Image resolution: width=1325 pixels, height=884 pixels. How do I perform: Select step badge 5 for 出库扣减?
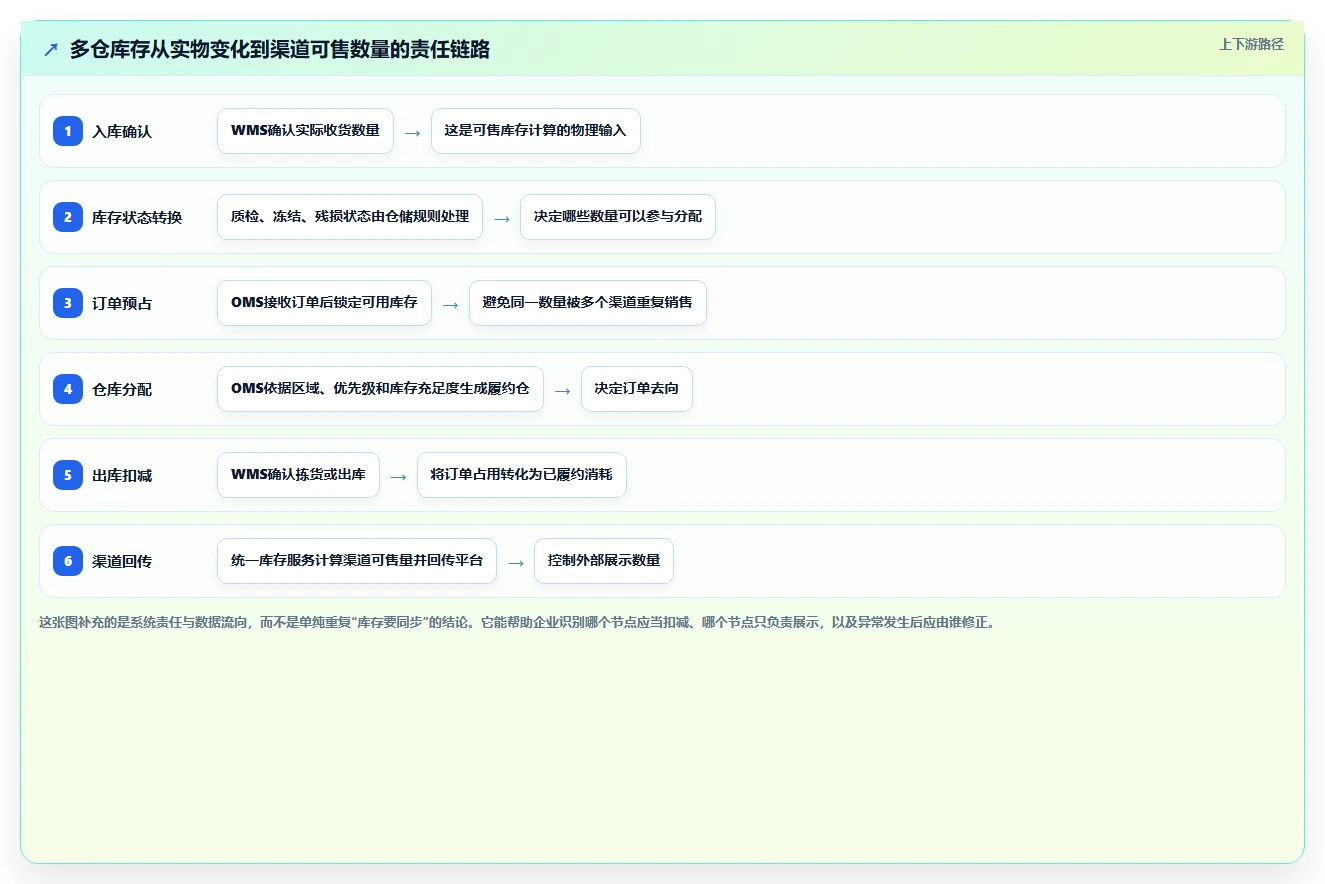pos(68,475)
